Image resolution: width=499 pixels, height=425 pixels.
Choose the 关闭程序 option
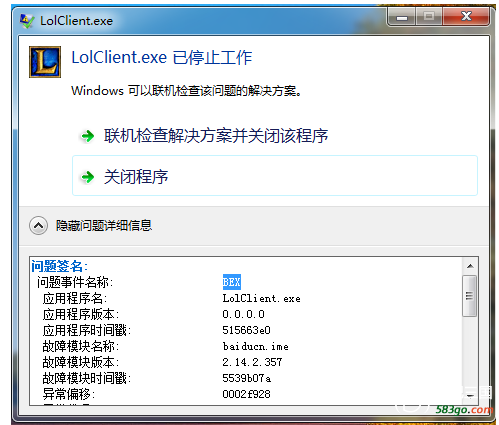click(275, 176)
